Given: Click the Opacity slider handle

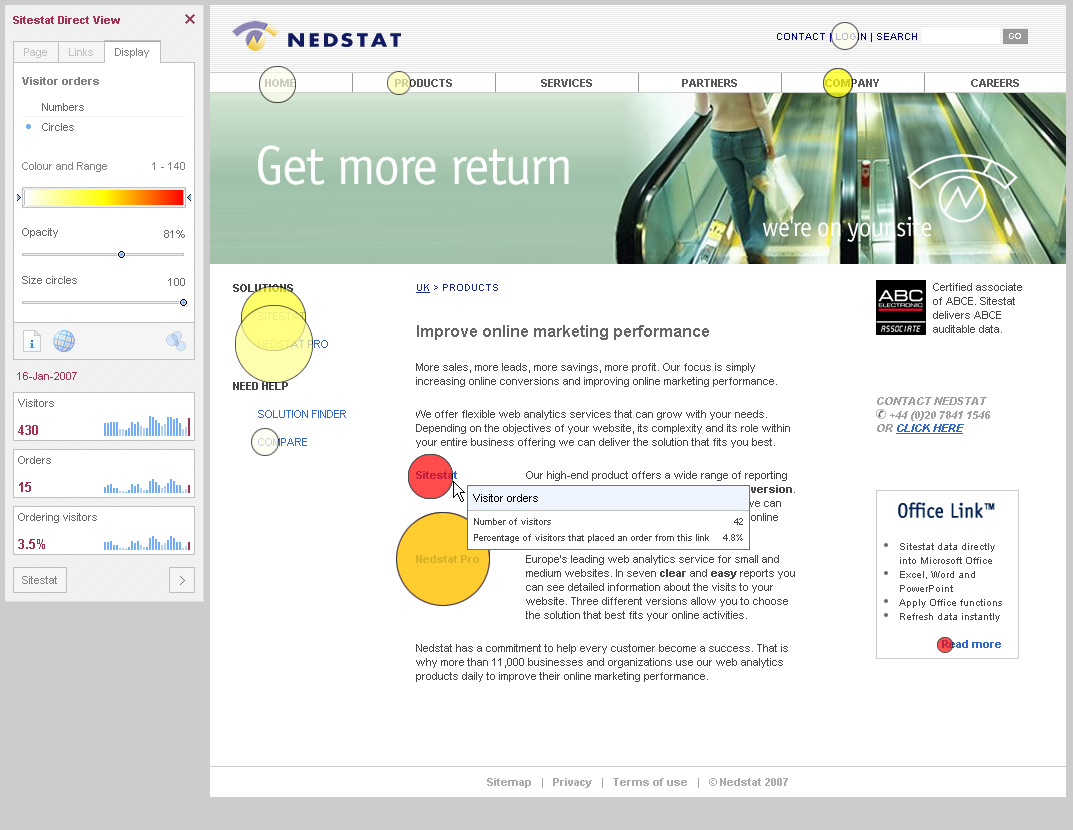Looking at the screenshot, I should (x=121, y=254).
